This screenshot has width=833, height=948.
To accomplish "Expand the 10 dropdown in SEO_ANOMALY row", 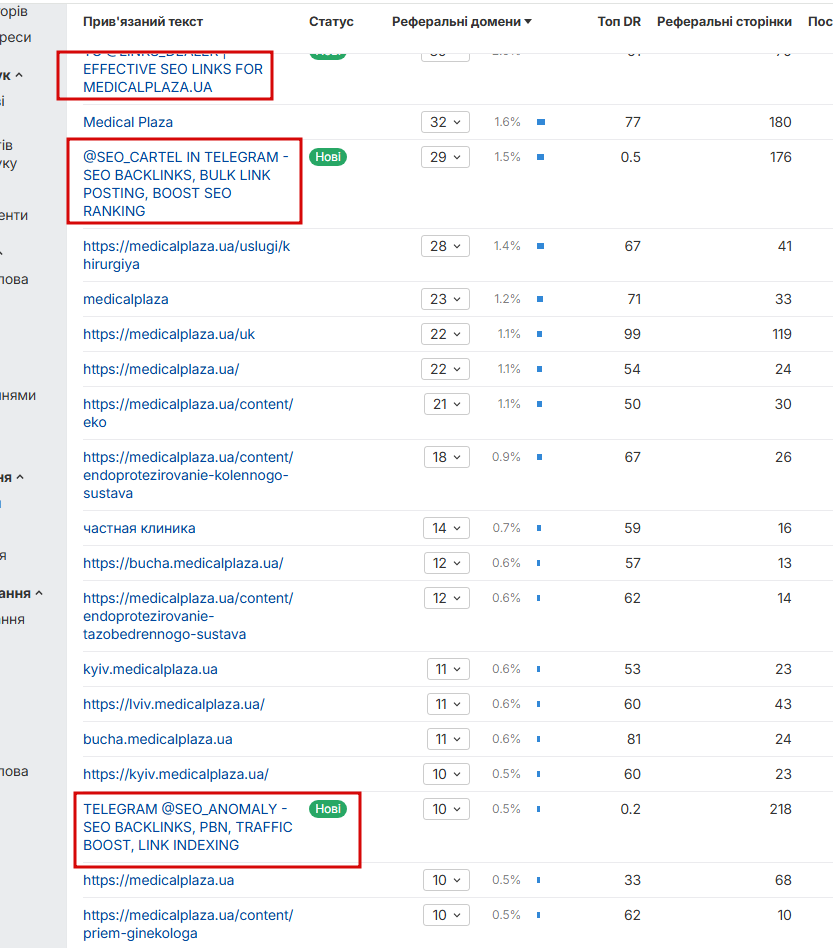I will click(x=446, y=810).
